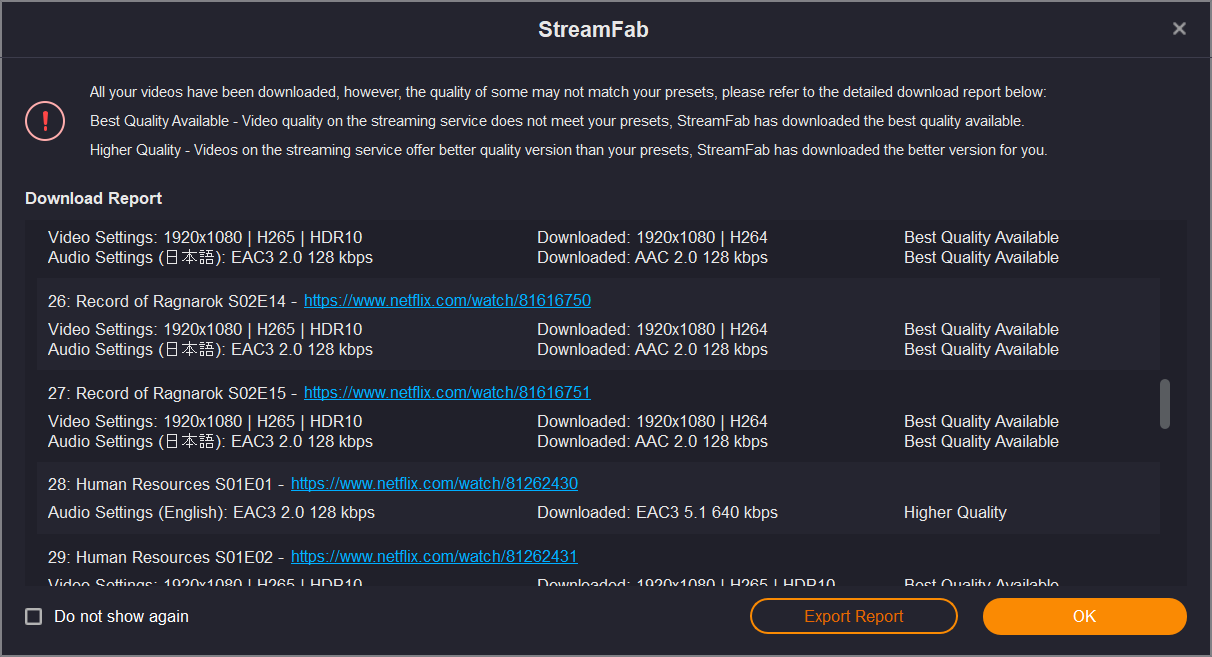Image resolution: width=1212 pixels, height=657 pixels.
Task: Click the 'Higher Quality' status label
Action: (x=955, y=512)
